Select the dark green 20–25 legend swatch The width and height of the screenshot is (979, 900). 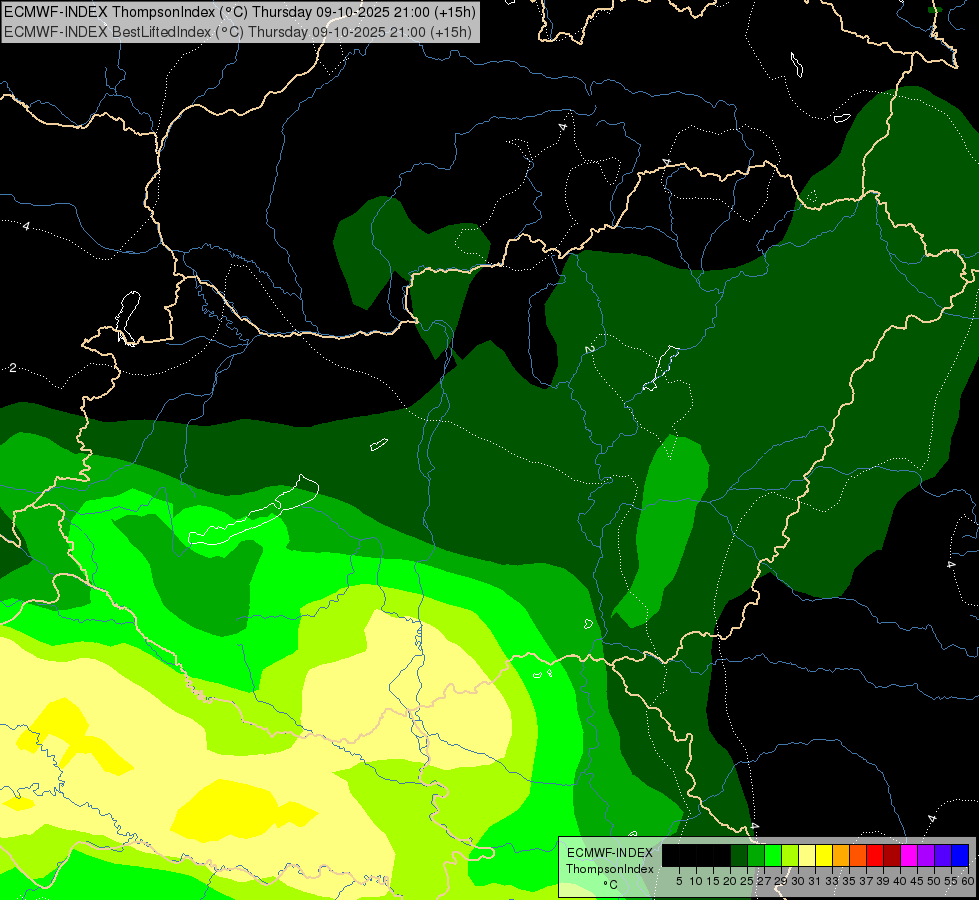coord(739,855)
